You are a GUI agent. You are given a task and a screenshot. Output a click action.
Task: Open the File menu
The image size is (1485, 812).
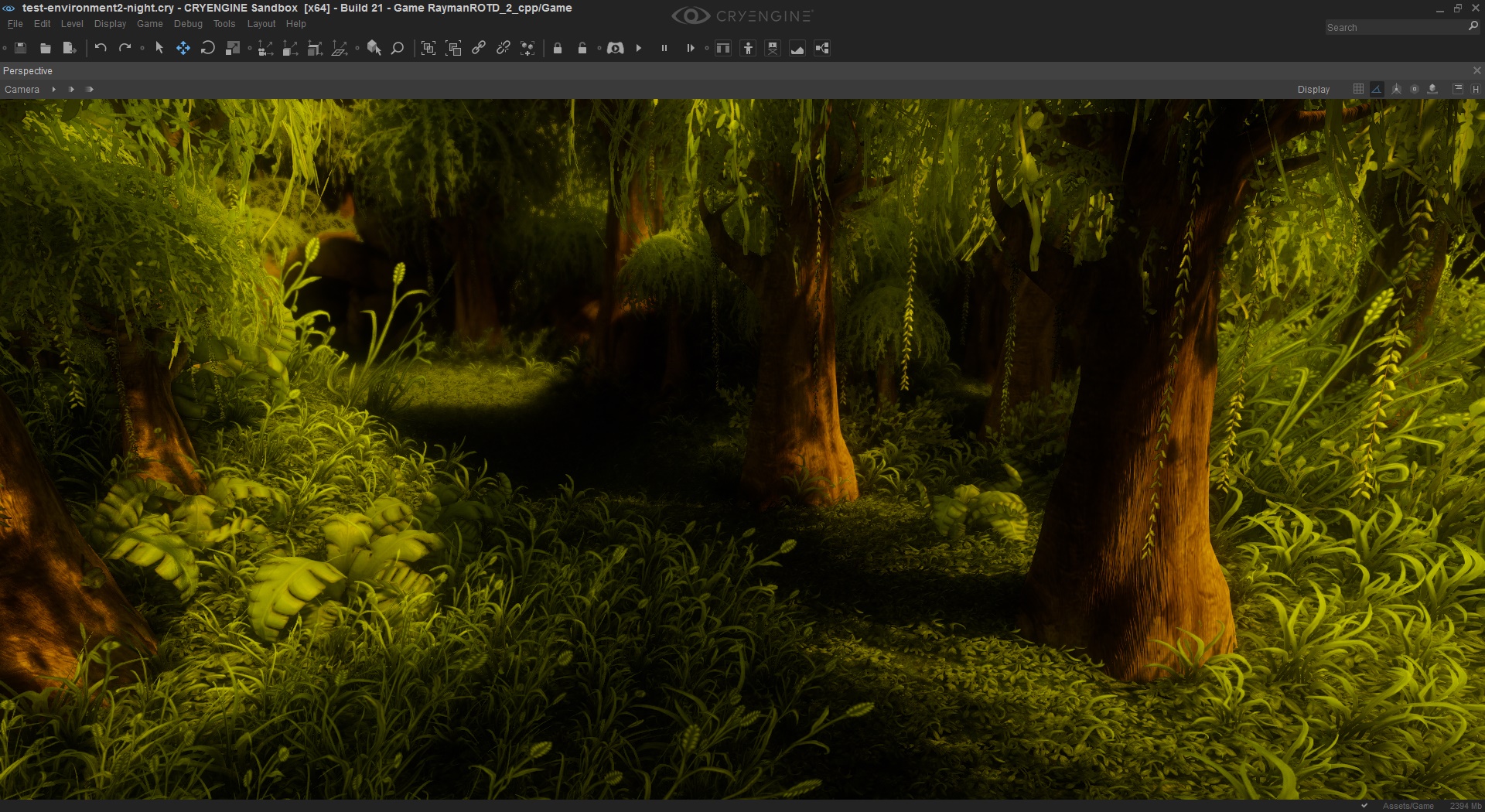coord(15,24)
